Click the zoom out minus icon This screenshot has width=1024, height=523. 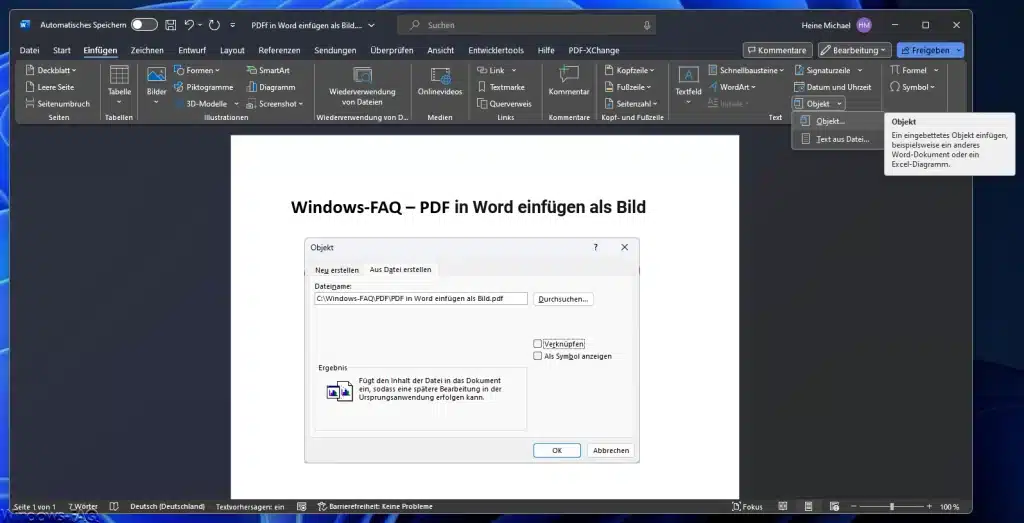click(x=852, y=507)
